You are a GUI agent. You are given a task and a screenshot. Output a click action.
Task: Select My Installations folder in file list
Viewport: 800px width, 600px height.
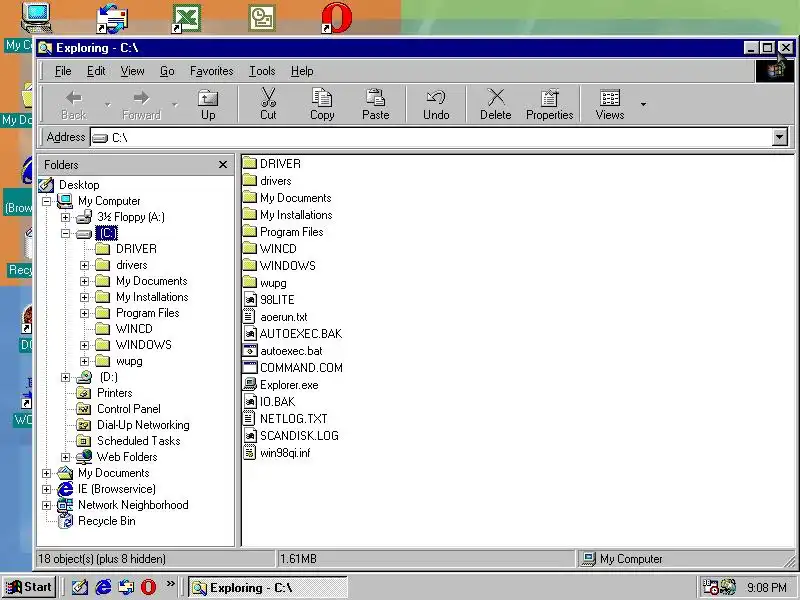[x=288, y=215]
